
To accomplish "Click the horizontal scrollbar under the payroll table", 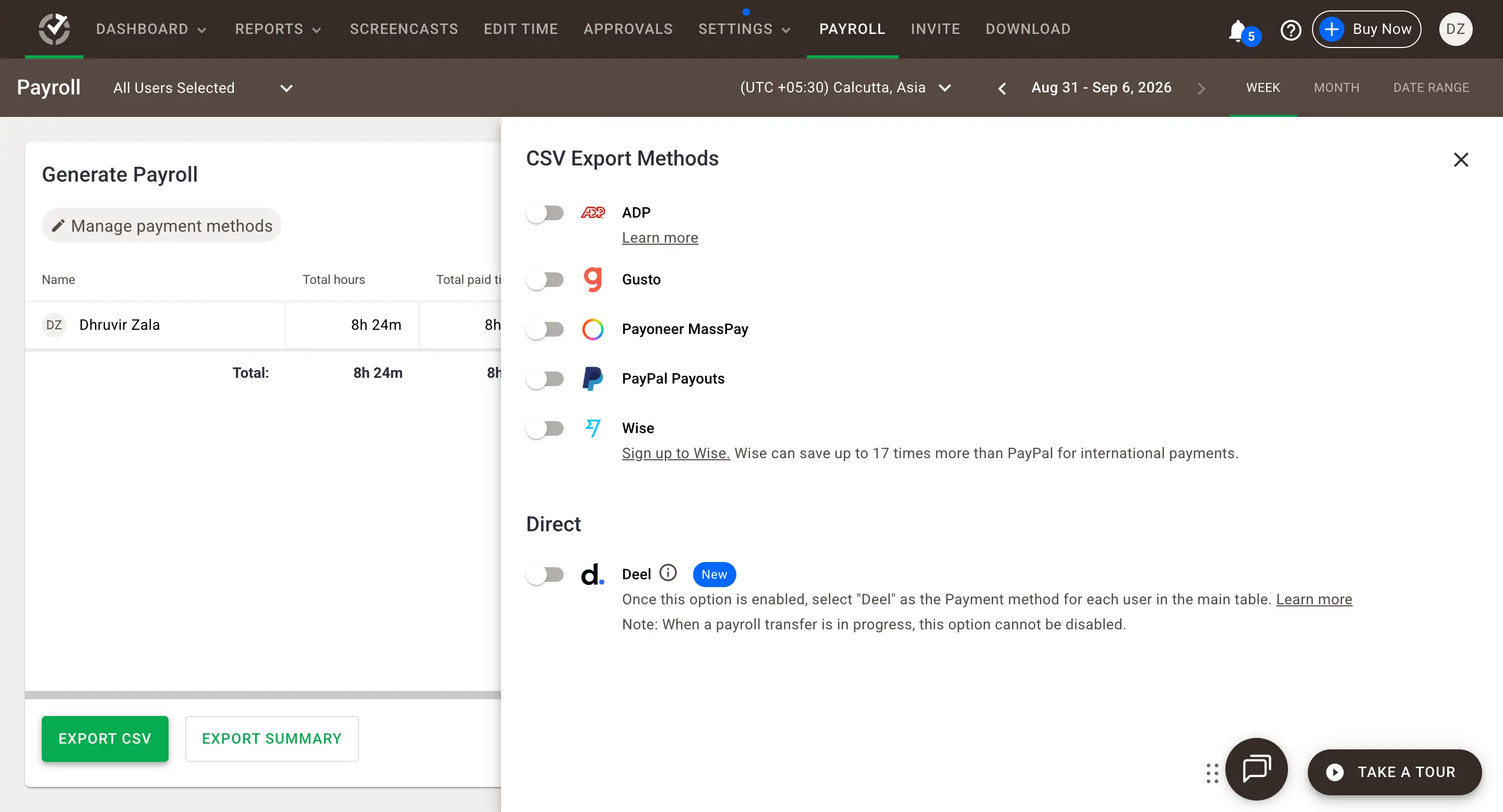I will (263, 695).
